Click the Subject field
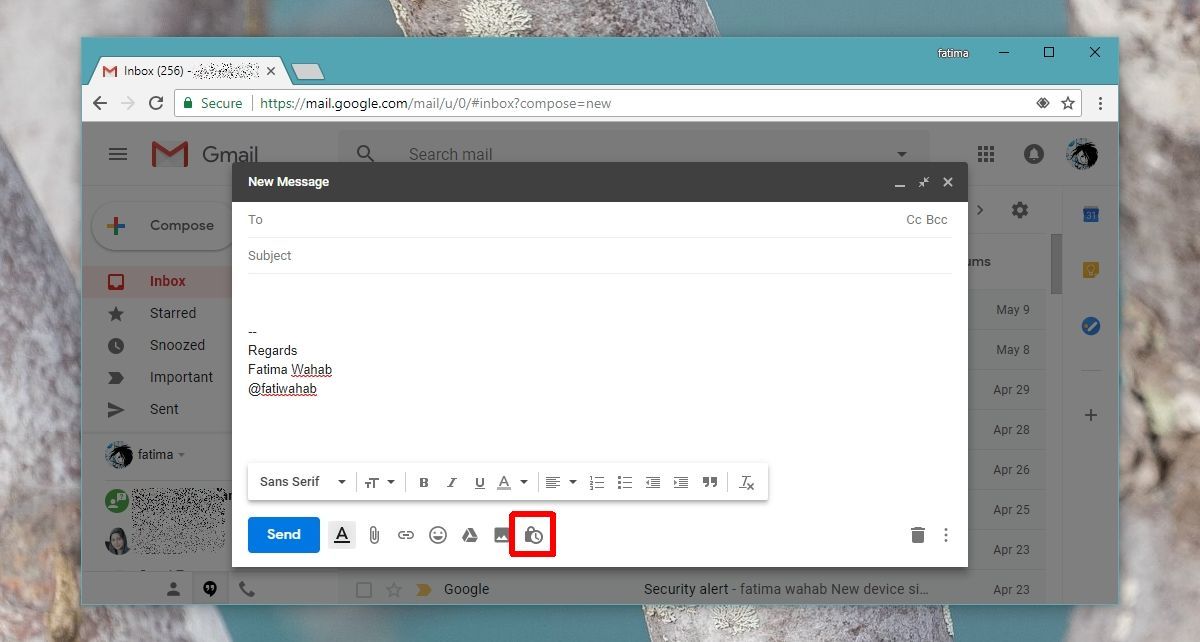The height and width of the screenshot is (642, 1200). click(x=600, y=256)
